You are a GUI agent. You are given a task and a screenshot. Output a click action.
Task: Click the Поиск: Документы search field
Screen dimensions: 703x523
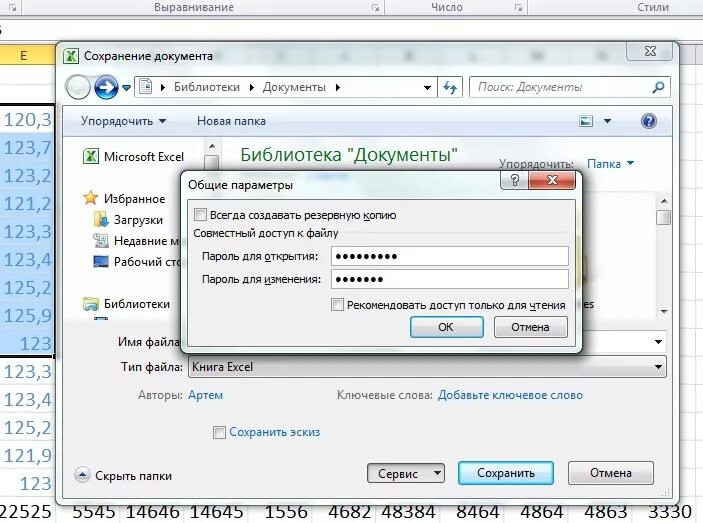tap(569, 87)
